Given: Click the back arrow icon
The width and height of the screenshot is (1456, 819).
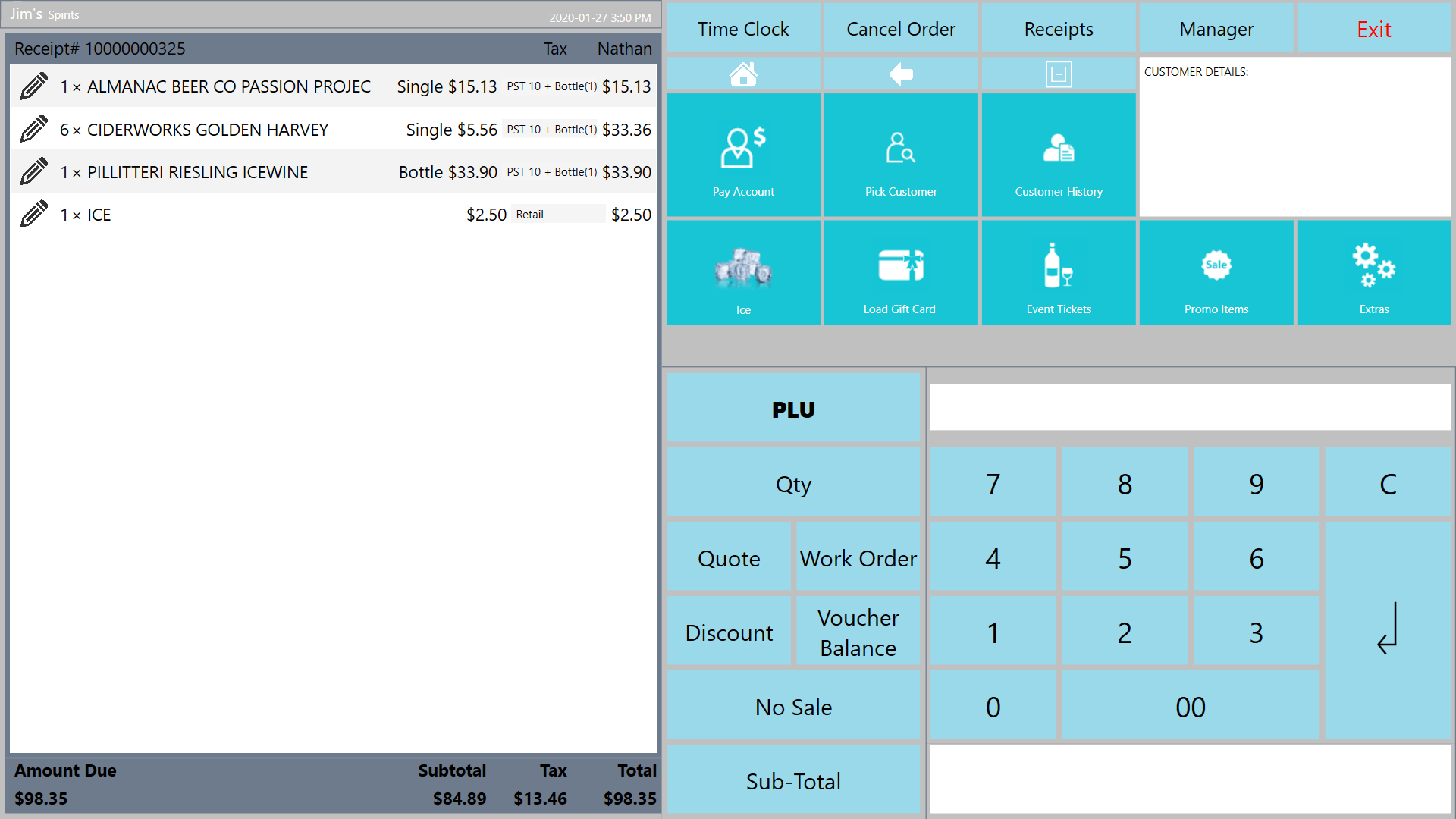Looking at the screenshot, I should click(x=901, y=74).
